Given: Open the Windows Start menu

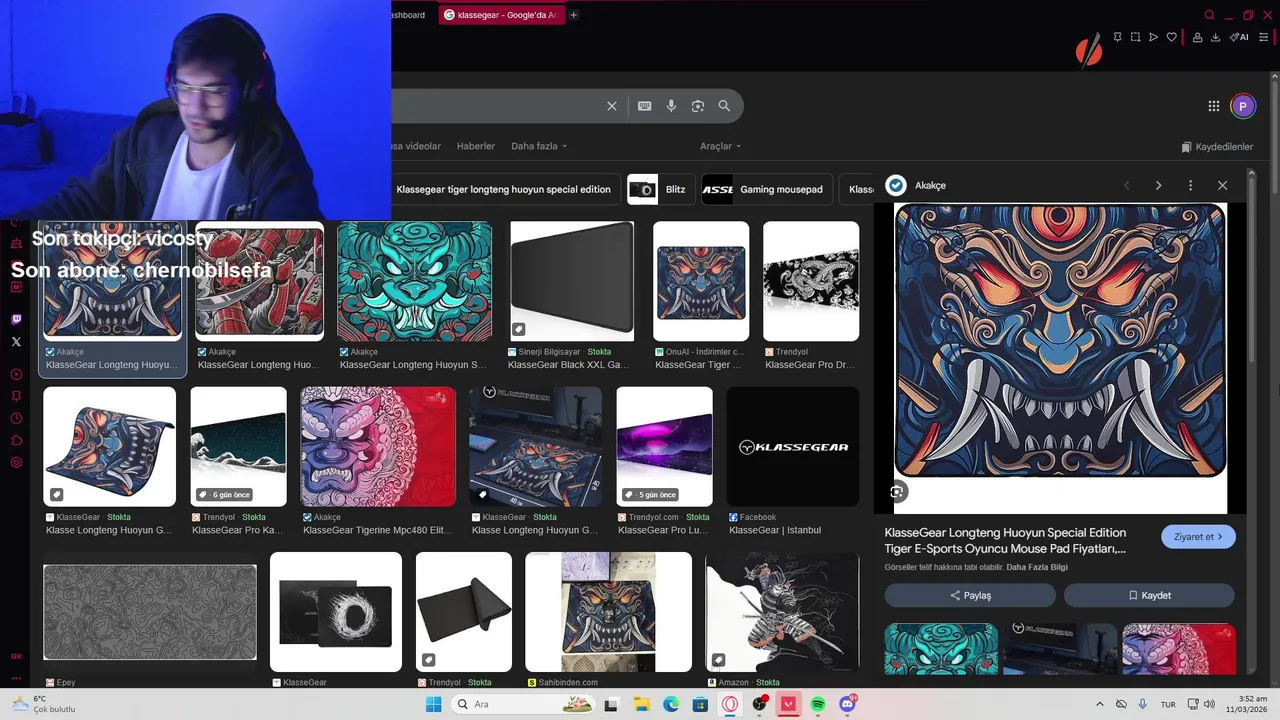Looking at the screenshot, I should [x=433, y=704].
